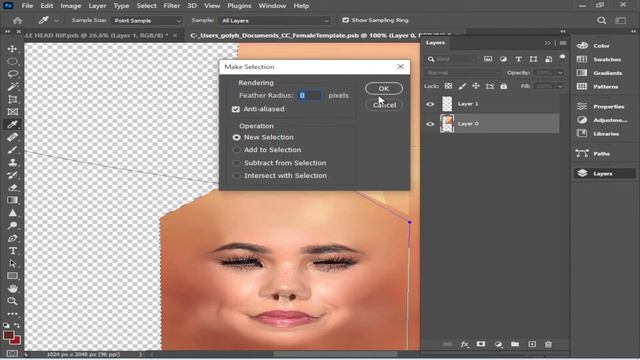Viewport: 640px width, 360px height.
Task: Select the Move tool
Action: pyautogui.click(x=12, y=49)
